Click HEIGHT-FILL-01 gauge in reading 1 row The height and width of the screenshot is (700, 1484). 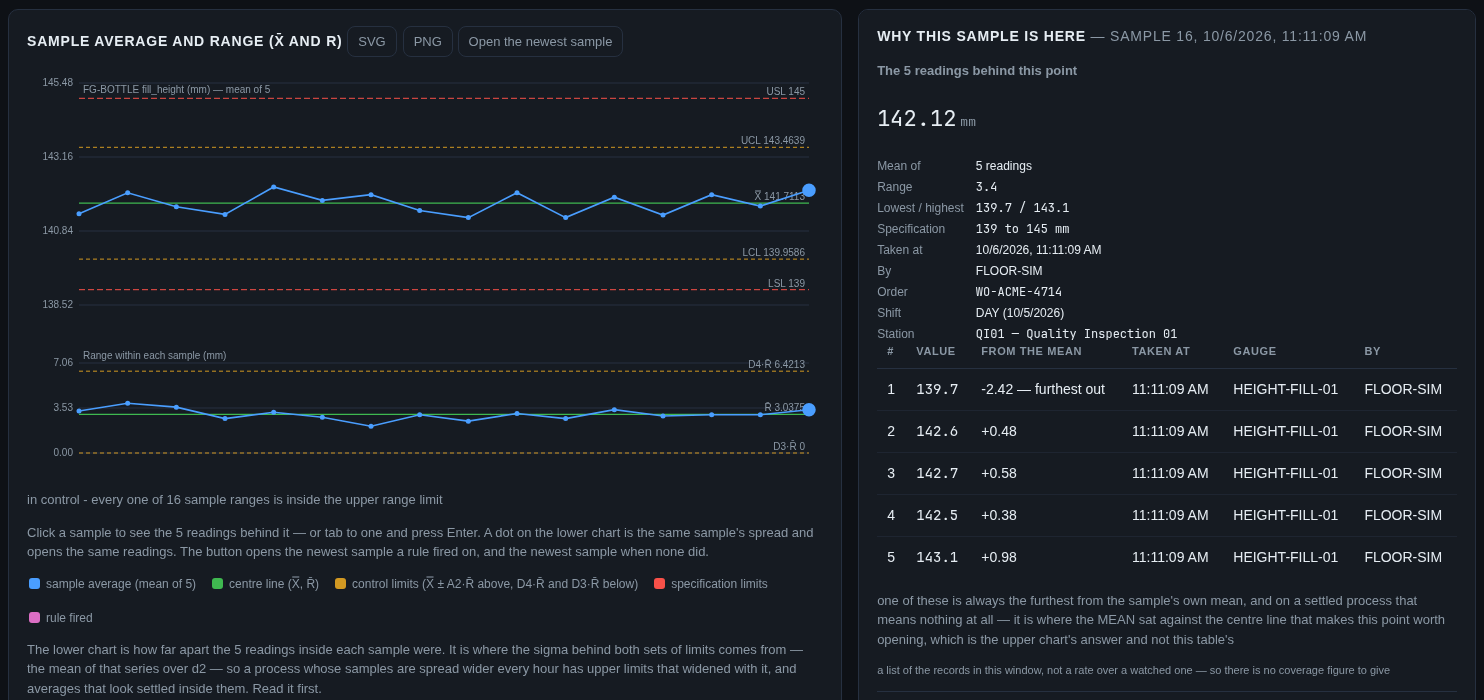[x=1285, y=389]
